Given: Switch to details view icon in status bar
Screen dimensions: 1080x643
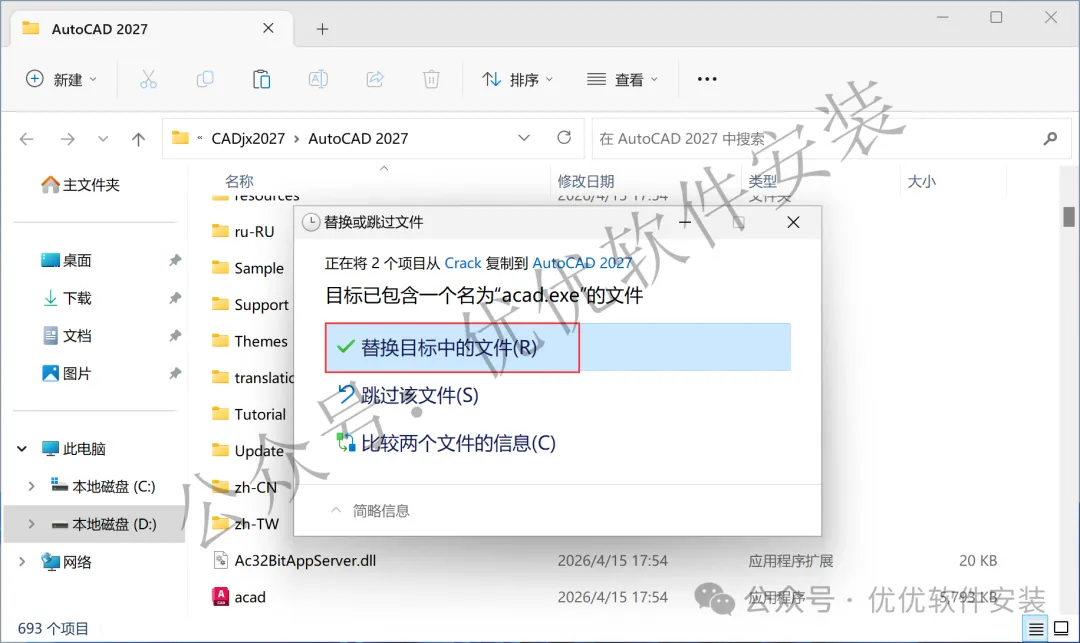Looking at the screenshot, I should [1036, 629].
